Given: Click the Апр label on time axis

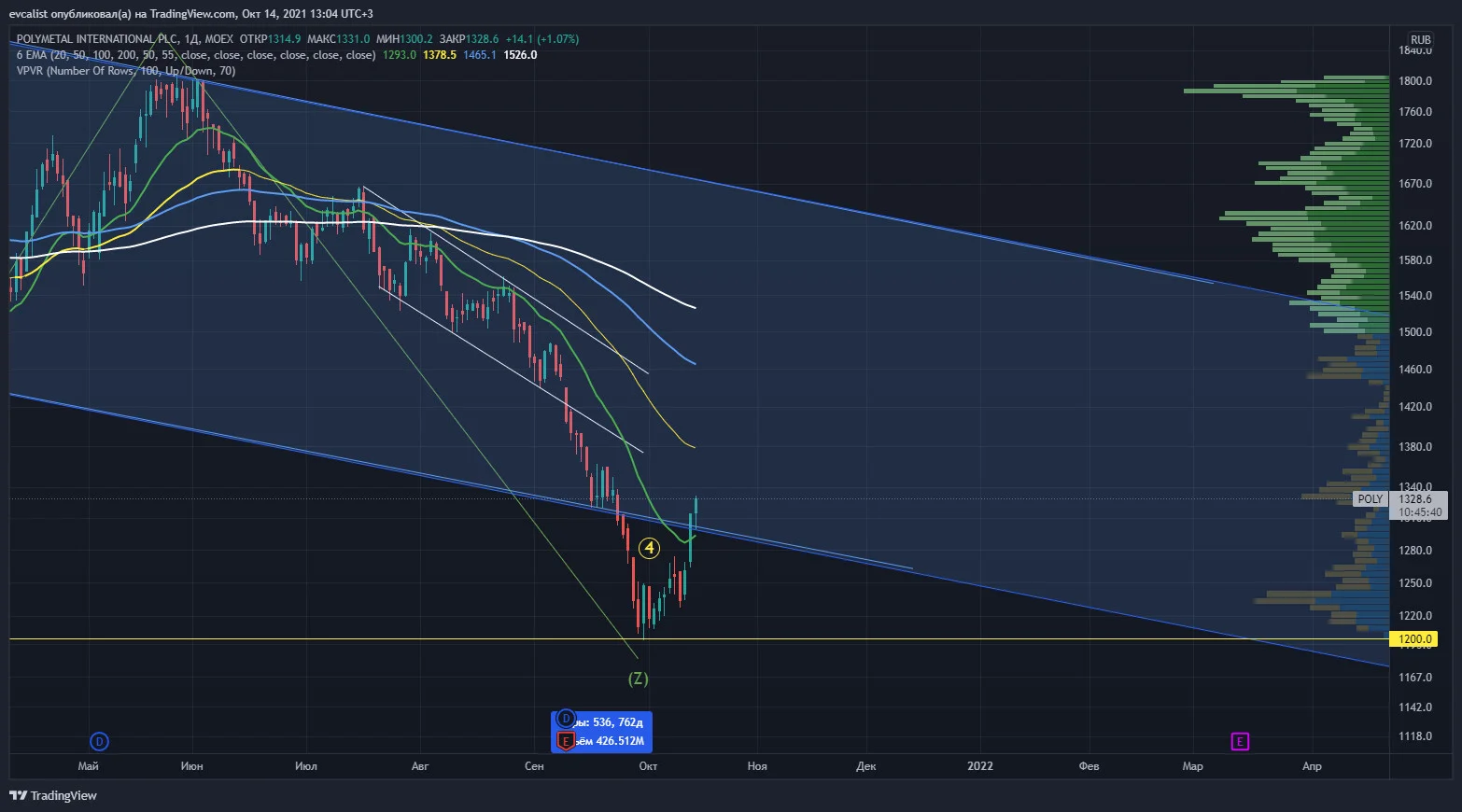Looking at the screenshot, I should coord(1312,766).
